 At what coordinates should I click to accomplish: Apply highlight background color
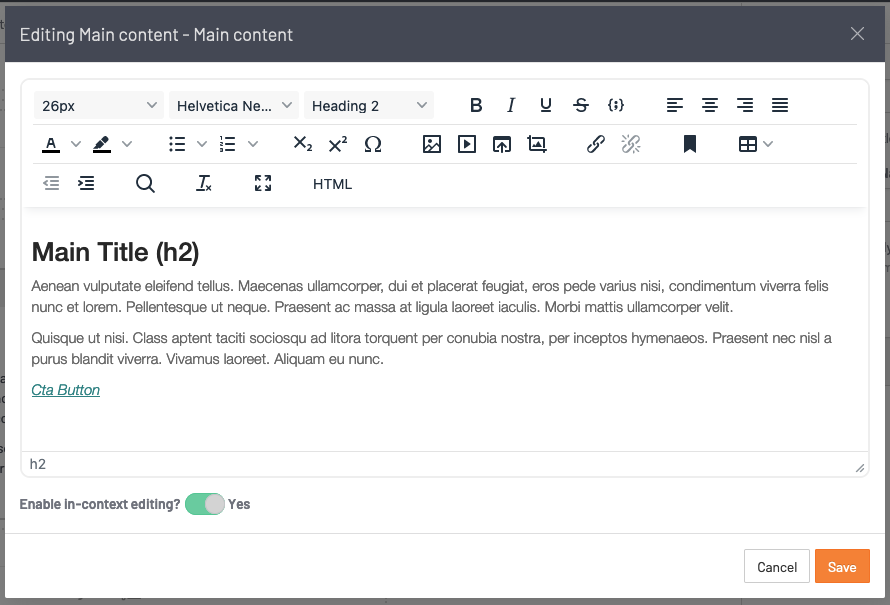click(x=102, y=144)
